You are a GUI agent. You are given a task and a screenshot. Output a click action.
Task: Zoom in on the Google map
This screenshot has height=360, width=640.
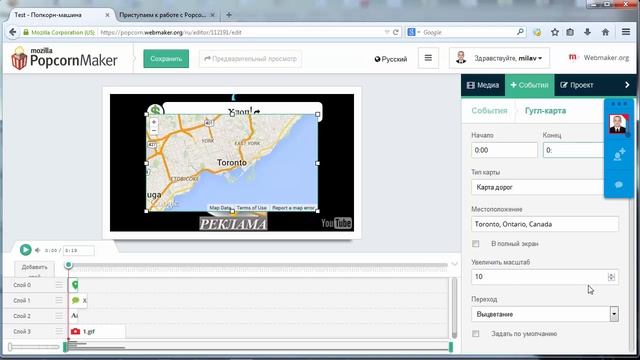point(154,122)
